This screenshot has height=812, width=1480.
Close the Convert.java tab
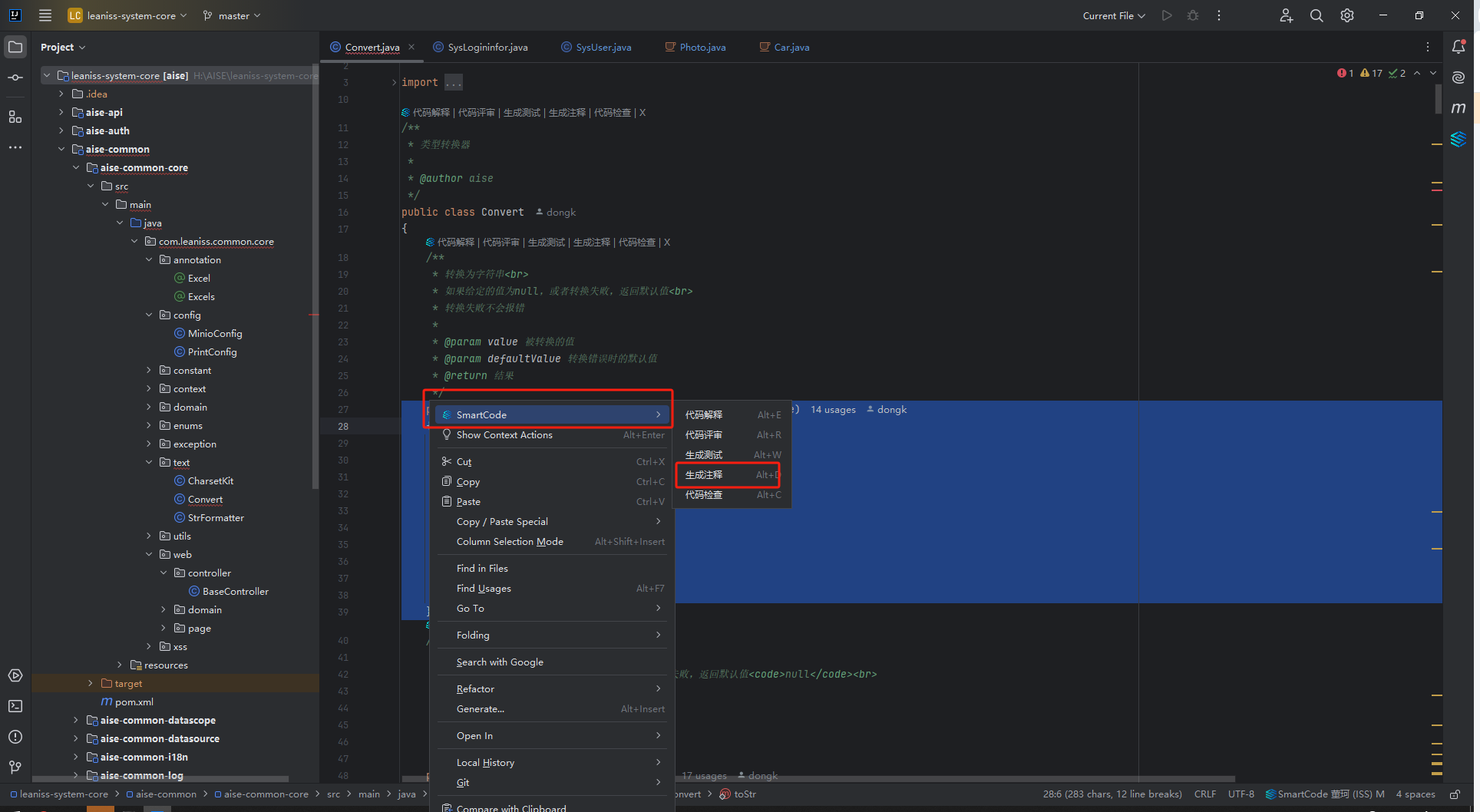[411, 47]
